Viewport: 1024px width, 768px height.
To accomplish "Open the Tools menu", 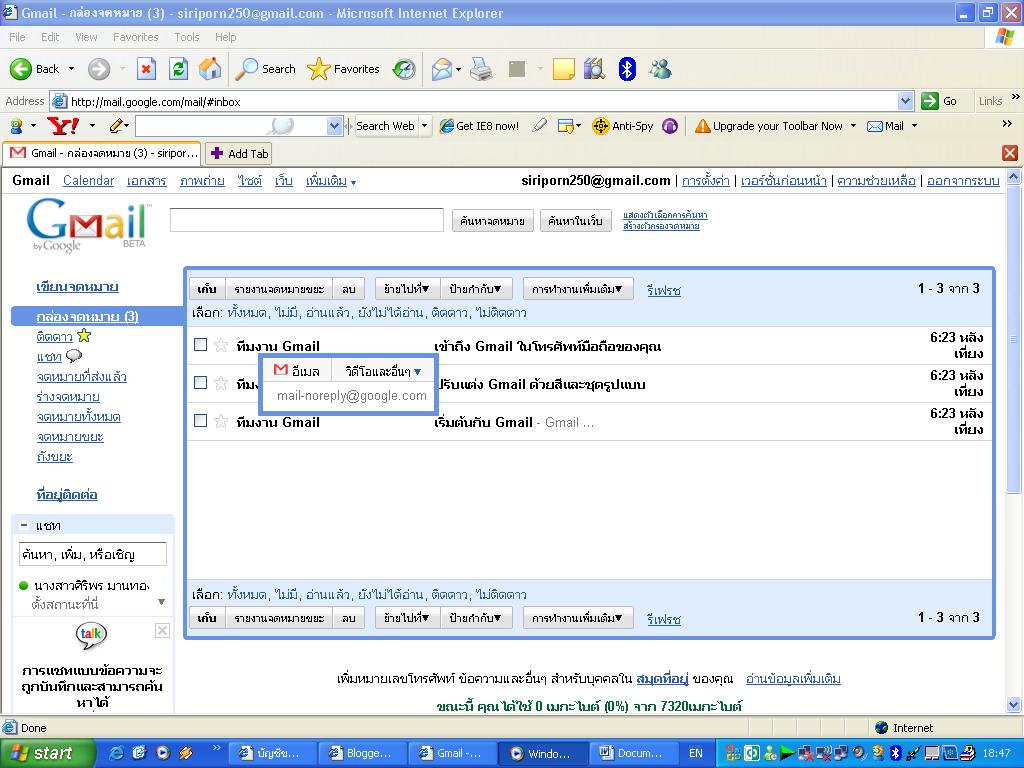I will 187,37.
